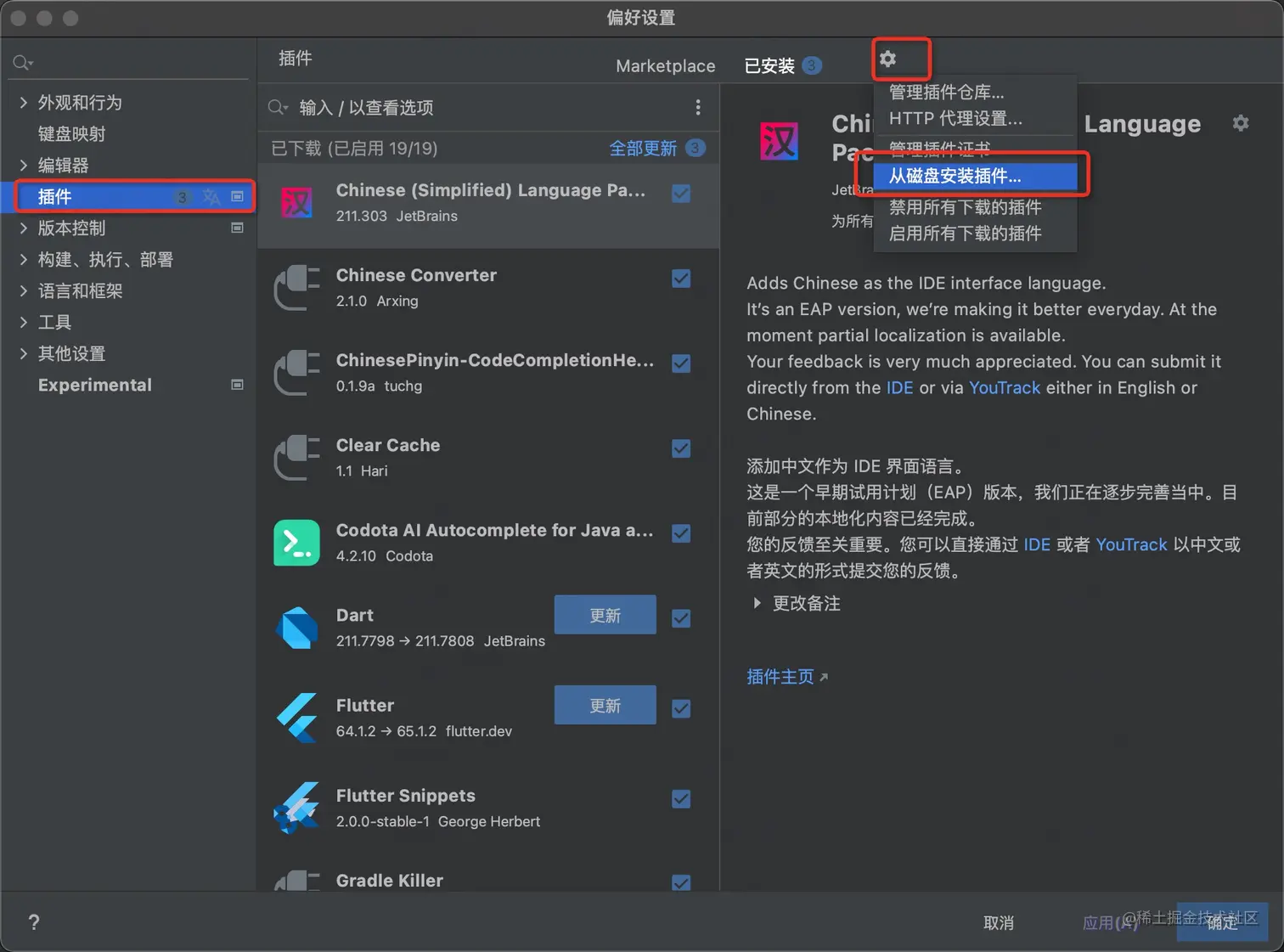Click the Chinese Language Pack plugin icon in list
The image size is (1284, 952).
pyautogui.click(x=296, y=203)
